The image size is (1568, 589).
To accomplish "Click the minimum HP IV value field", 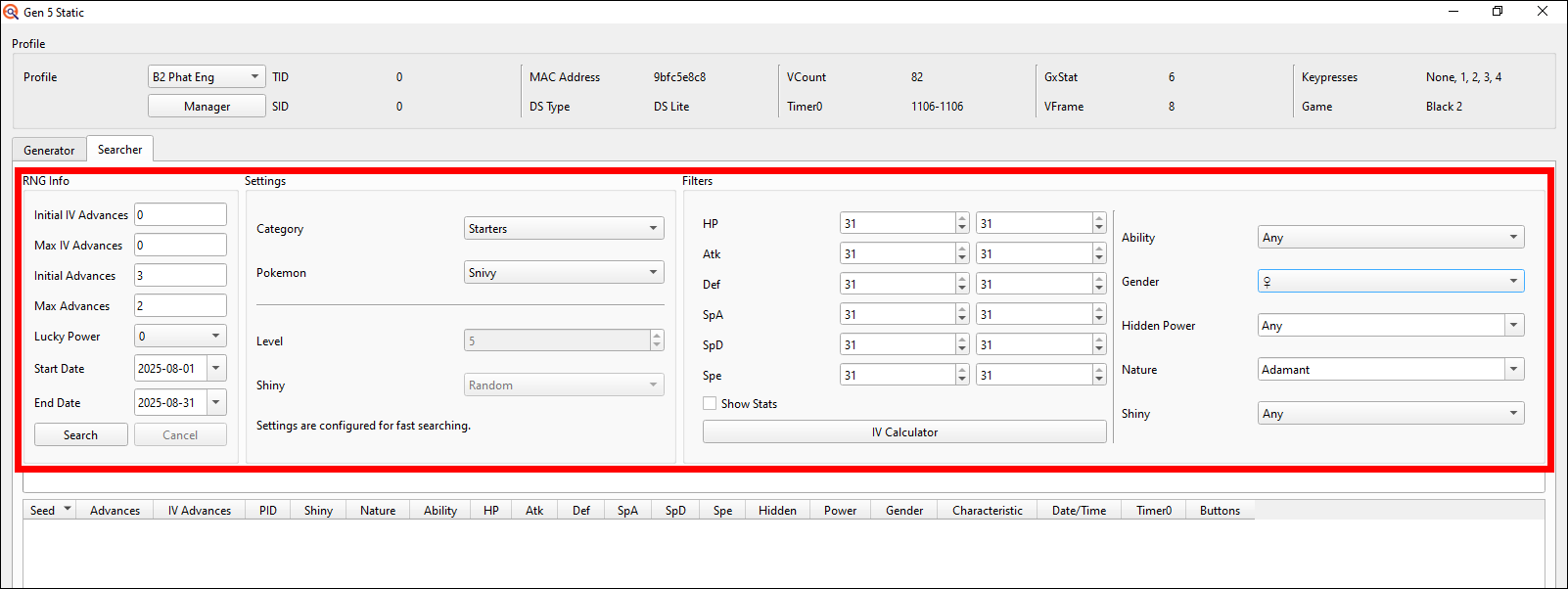I will (898, 223).
